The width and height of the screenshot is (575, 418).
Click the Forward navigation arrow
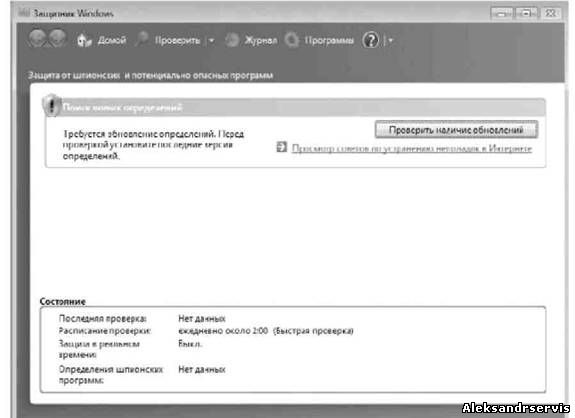point(57,38)
